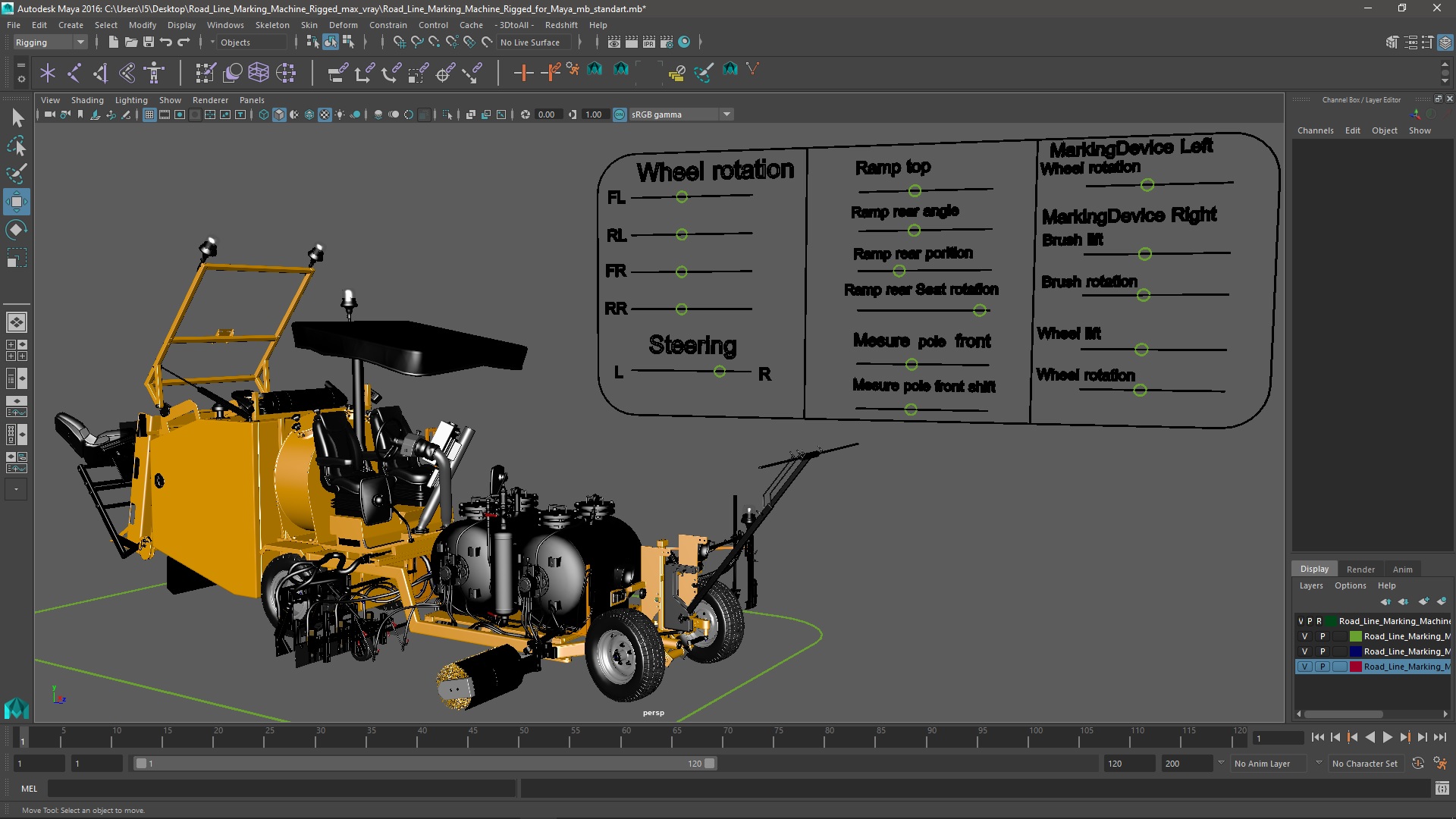The height and width of the screenshot is (819, 1456).
Task: Click the Create joints shelf icon
Action: click(x=74, y=73)
